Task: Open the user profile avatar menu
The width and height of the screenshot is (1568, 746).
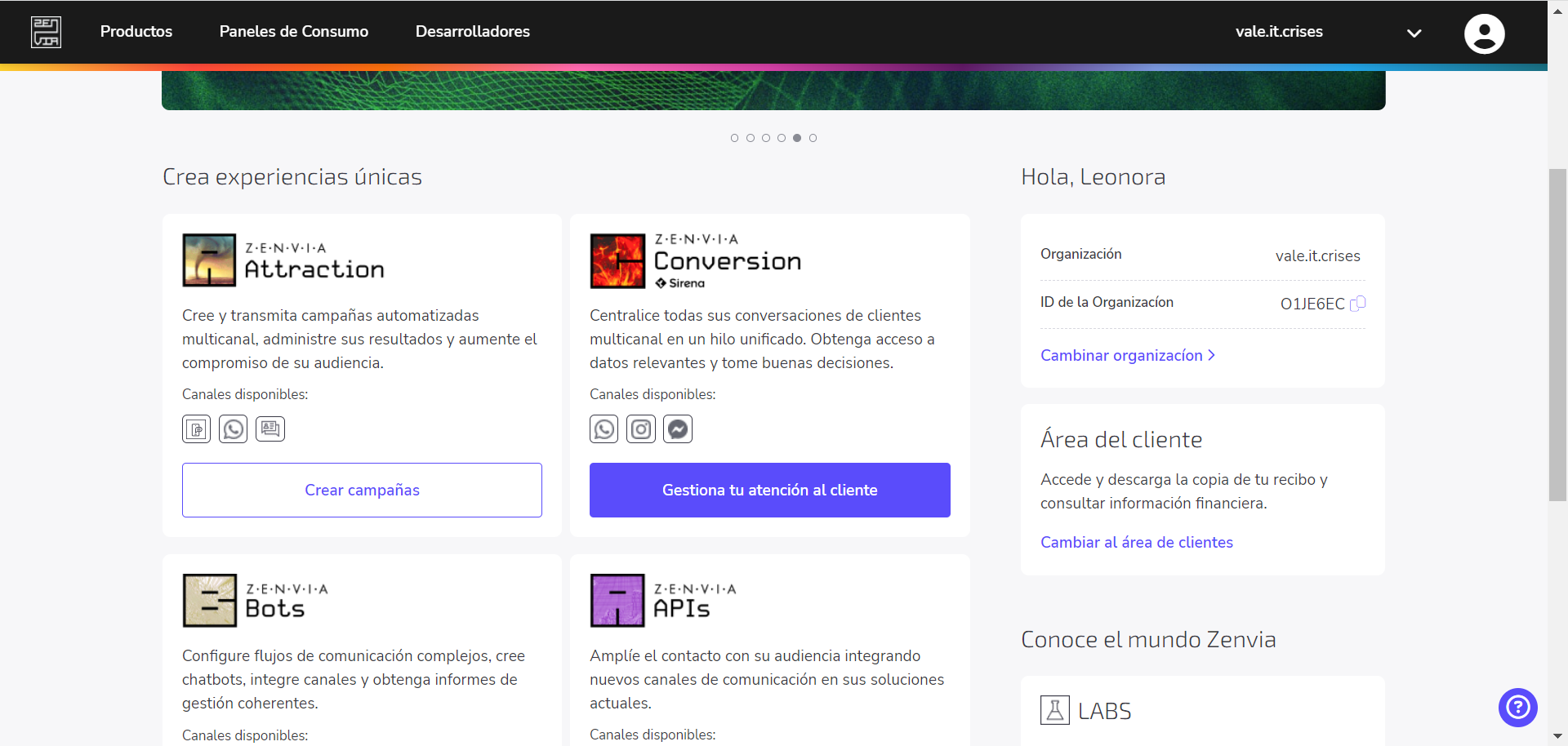Action: tap(1484, 33)
